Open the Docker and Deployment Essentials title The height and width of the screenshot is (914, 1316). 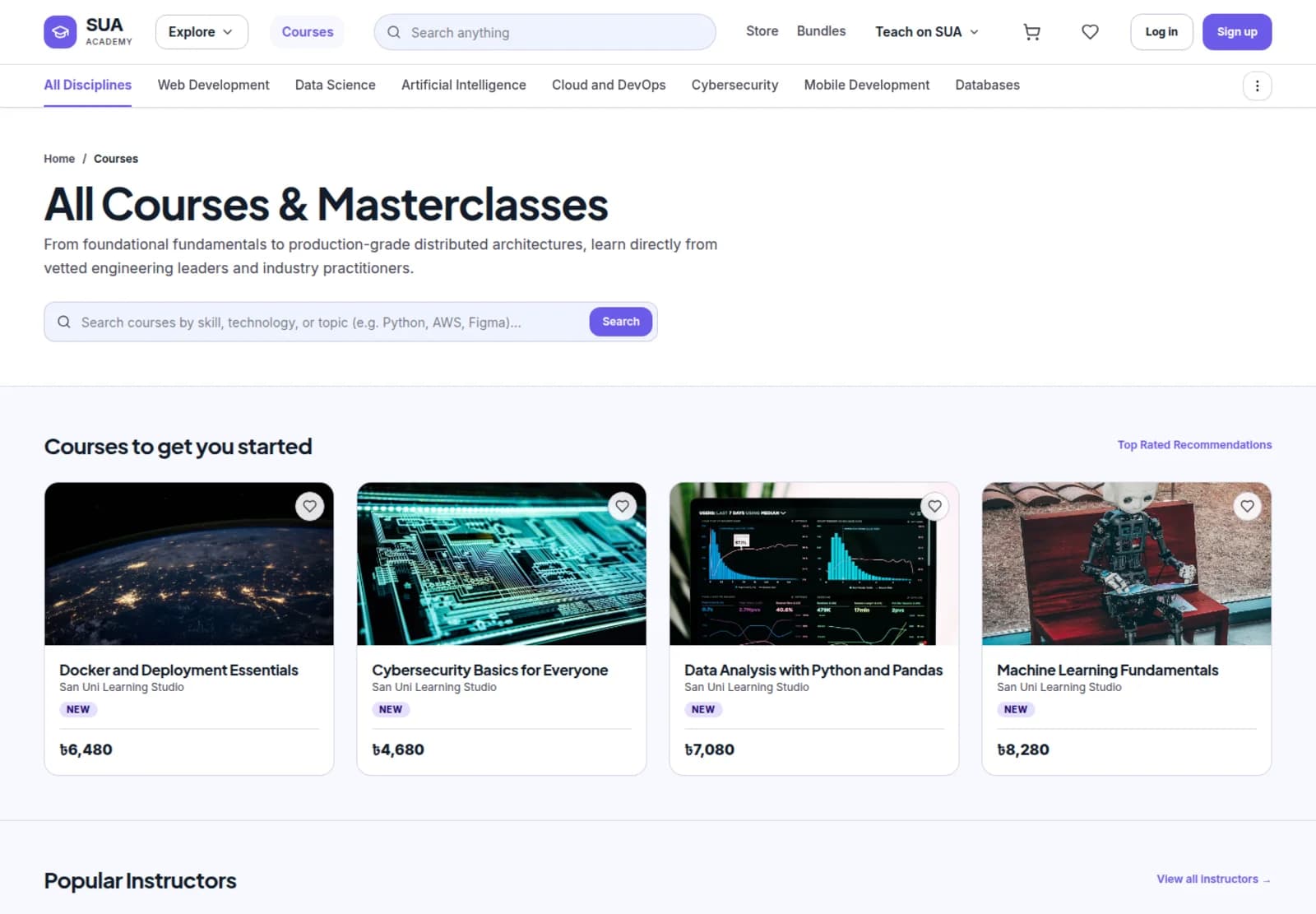(178, 670)
